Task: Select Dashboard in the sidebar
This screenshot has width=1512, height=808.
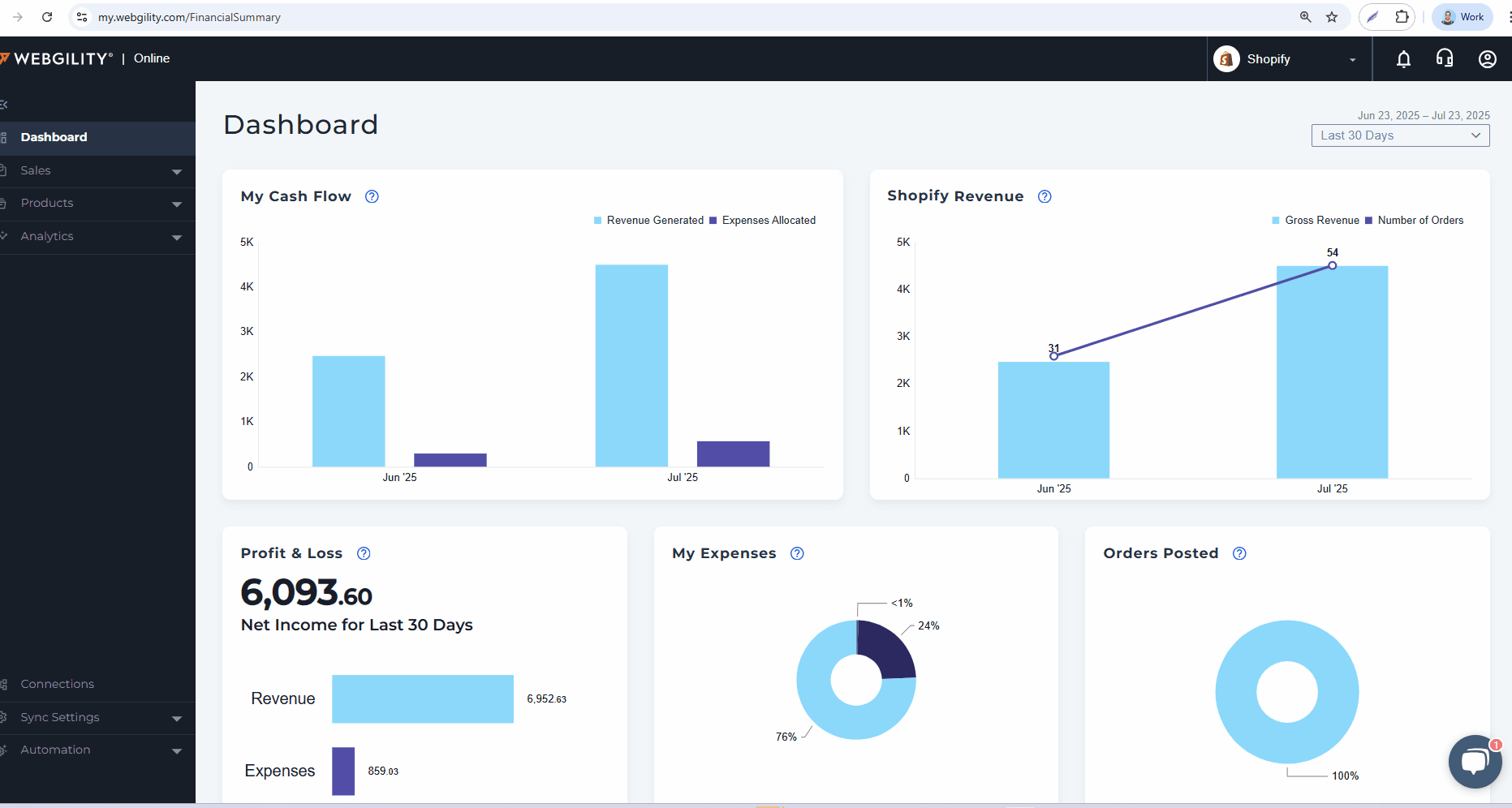Action: (x=54, y=137)
